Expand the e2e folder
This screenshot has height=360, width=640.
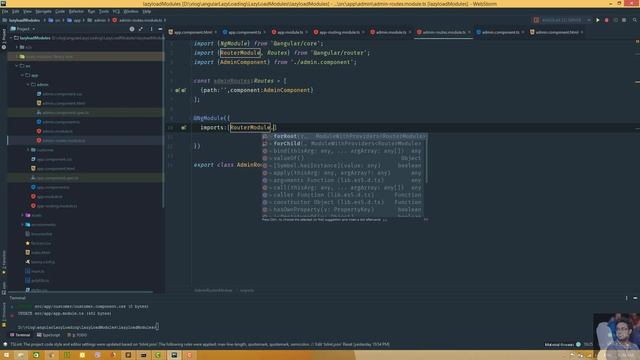17,47
